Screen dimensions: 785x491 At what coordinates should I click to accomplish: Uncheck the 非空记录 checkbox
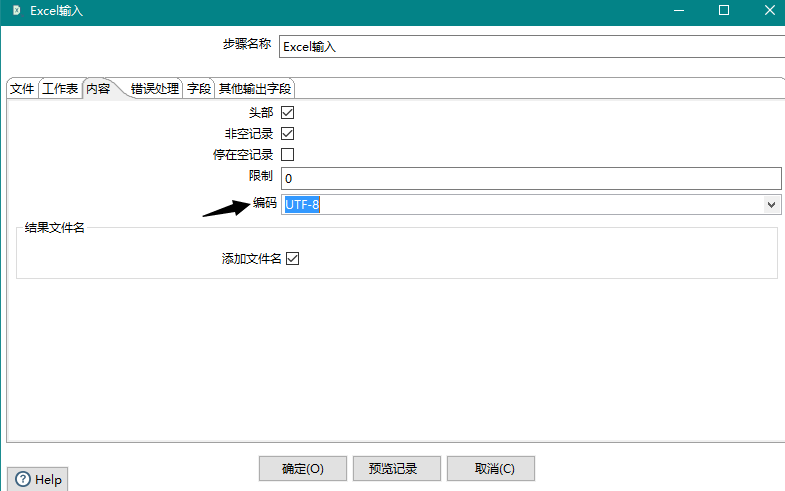[x=287, y=134]
